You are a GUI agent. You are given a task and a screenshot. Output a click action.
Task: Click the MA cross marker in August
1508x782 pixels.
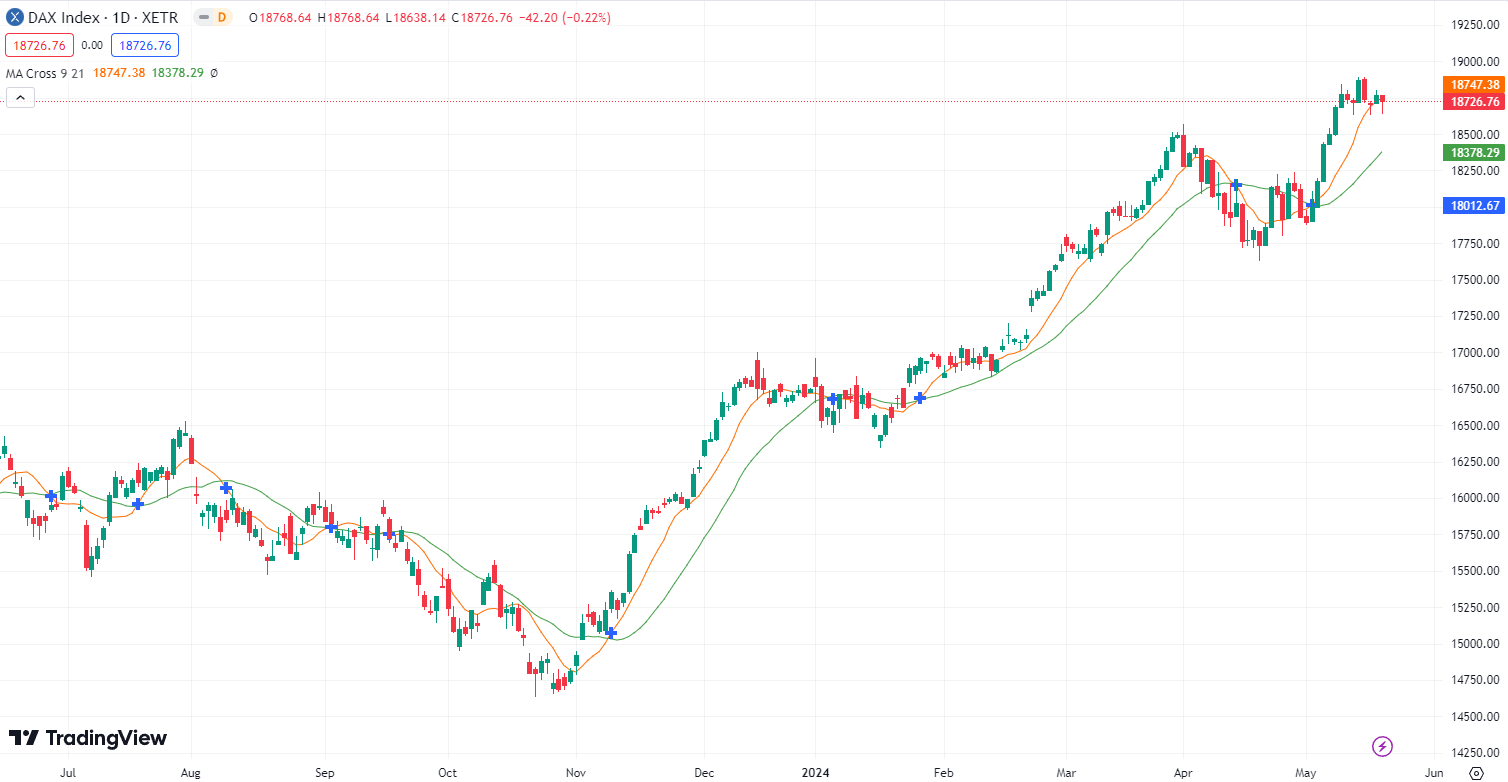tap(227, 487)
